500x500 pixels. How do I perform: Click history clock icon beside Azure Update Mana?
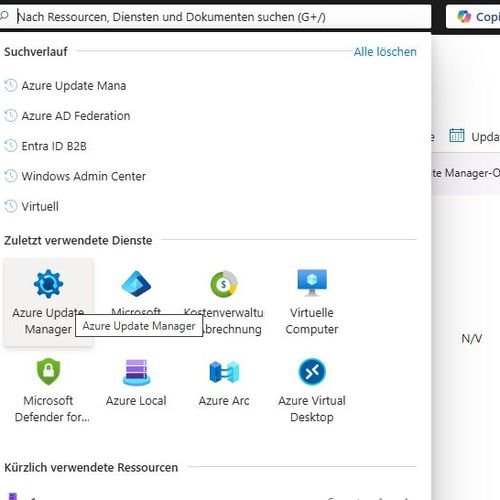[x=11, y=85]
